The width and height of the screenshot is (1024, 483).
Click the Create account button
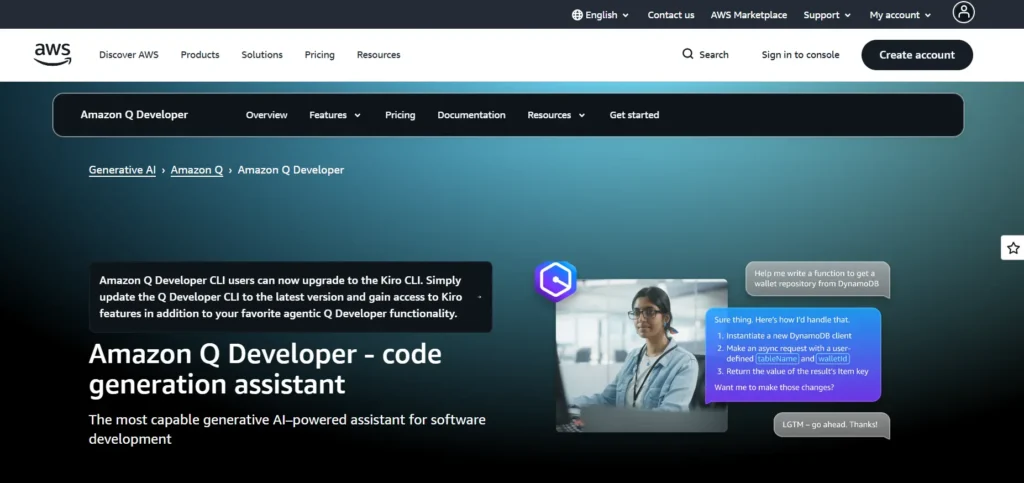(x=917, y=55)
